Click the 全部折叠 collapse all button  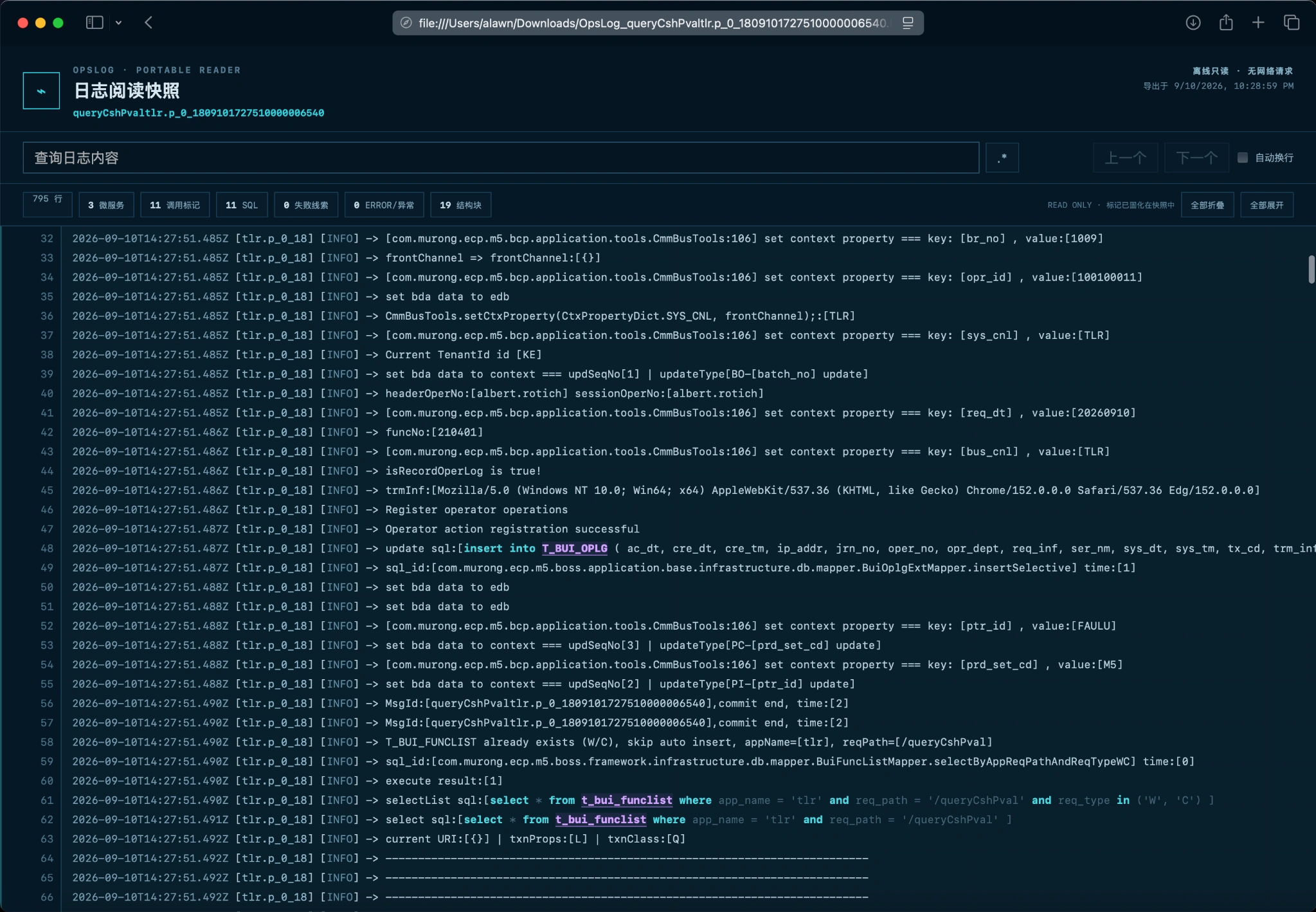1207,205
